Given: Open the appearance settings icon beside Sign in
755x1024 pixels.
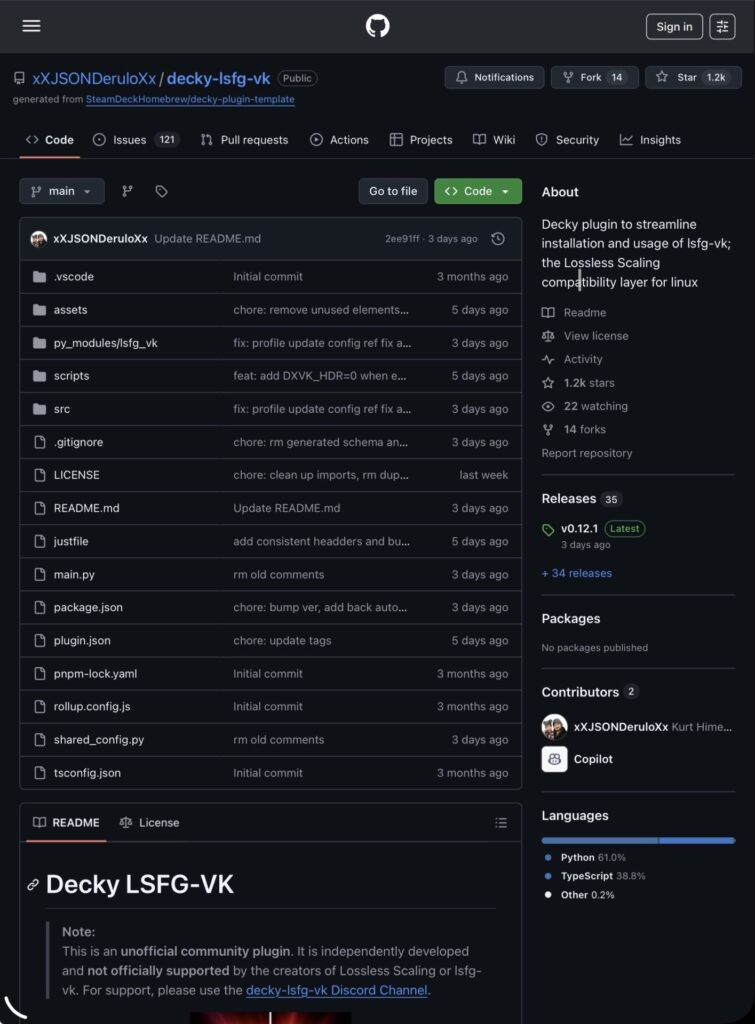Looking at the screenshot, I should (x=722, y=27).
